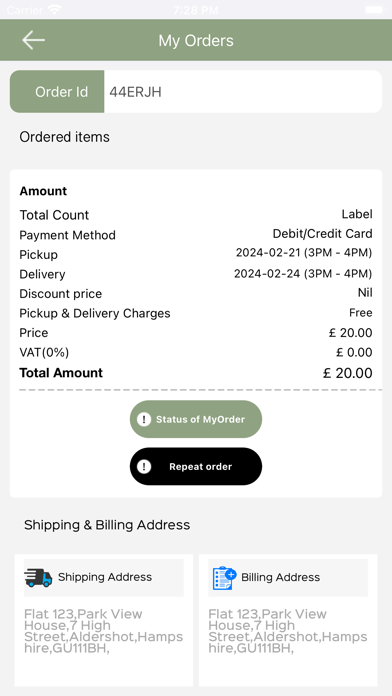The height and width of the screenshot is (696, 392).
Task: Tap the exclamation icon in Repeat order
Action: (x=144, y=467)
